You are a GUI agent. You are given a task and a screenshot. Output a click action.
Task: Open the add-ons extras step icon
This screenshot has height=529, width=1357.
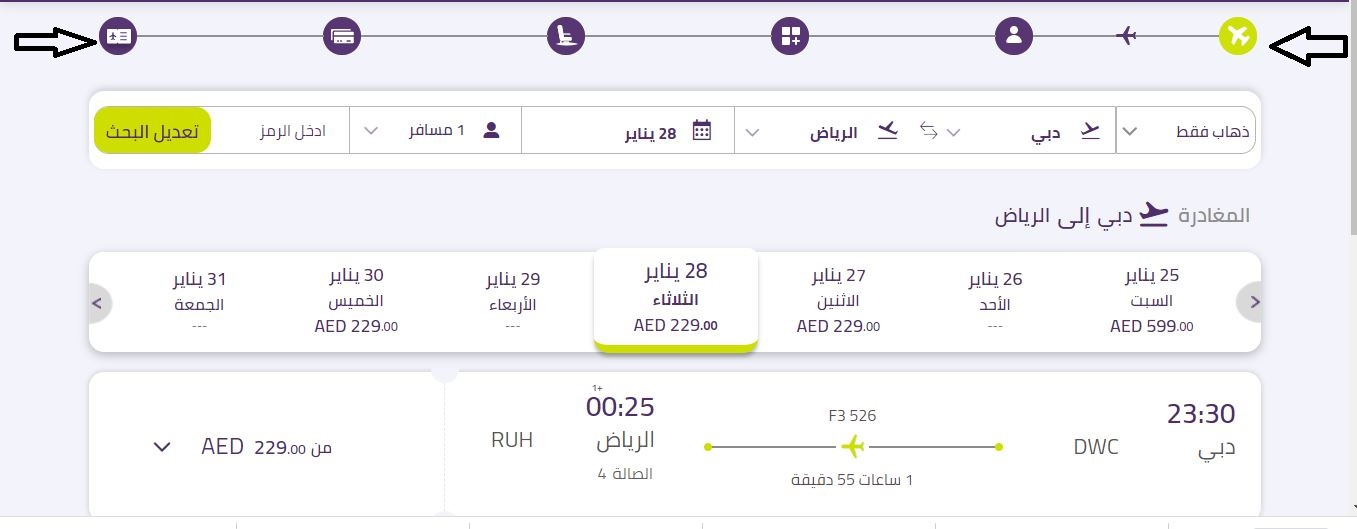[789, 37]
